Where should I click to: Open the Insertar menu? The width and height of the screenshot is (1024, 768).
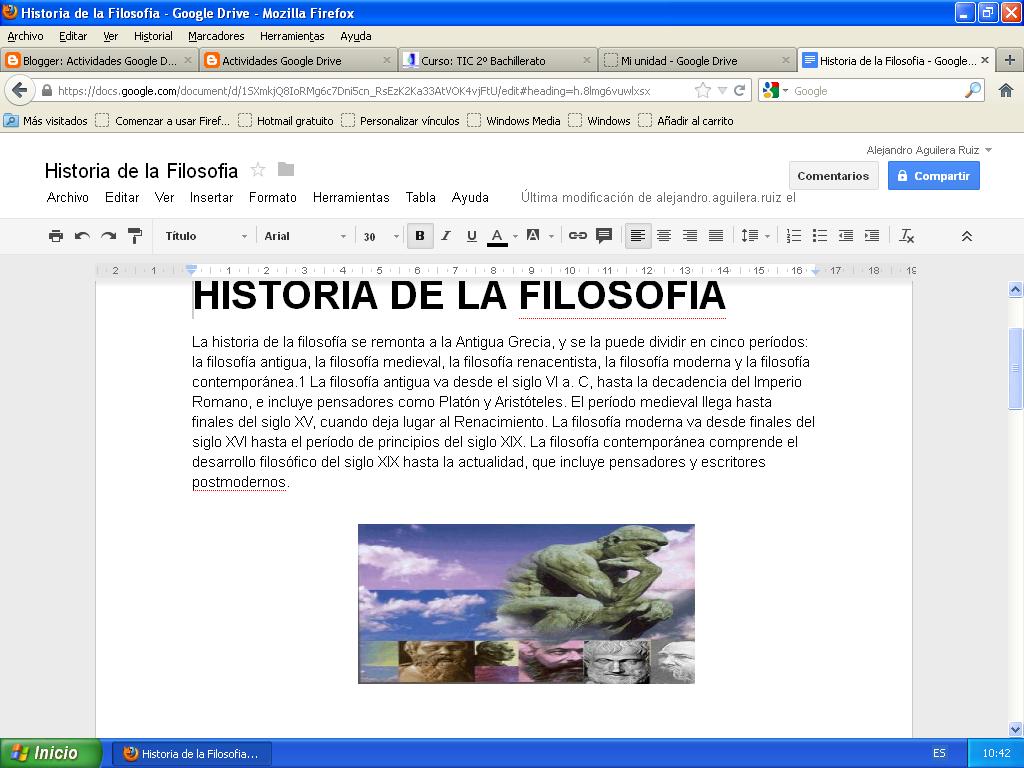point(211,197)
